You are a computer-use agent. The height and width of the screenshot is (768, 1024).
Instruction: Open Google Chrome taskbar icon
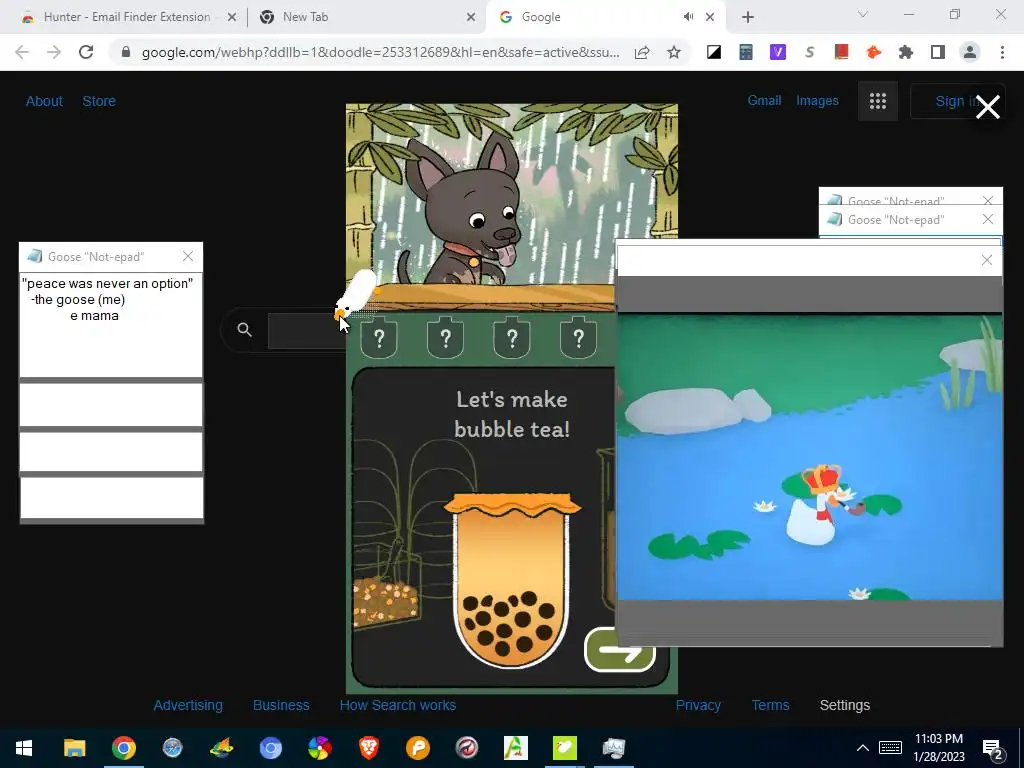(123, 748)
